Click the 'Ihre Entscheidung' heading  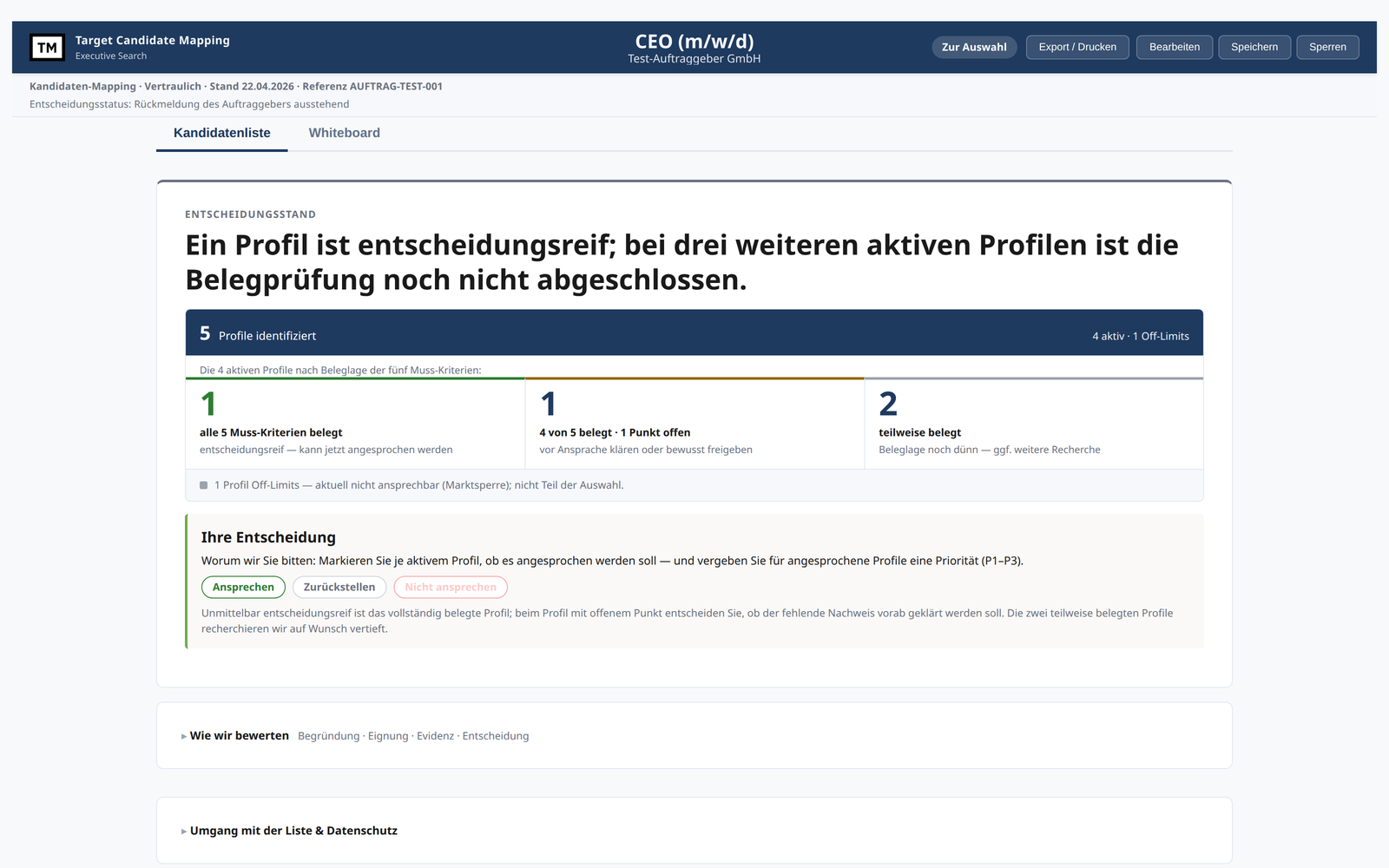click(268, 537)
